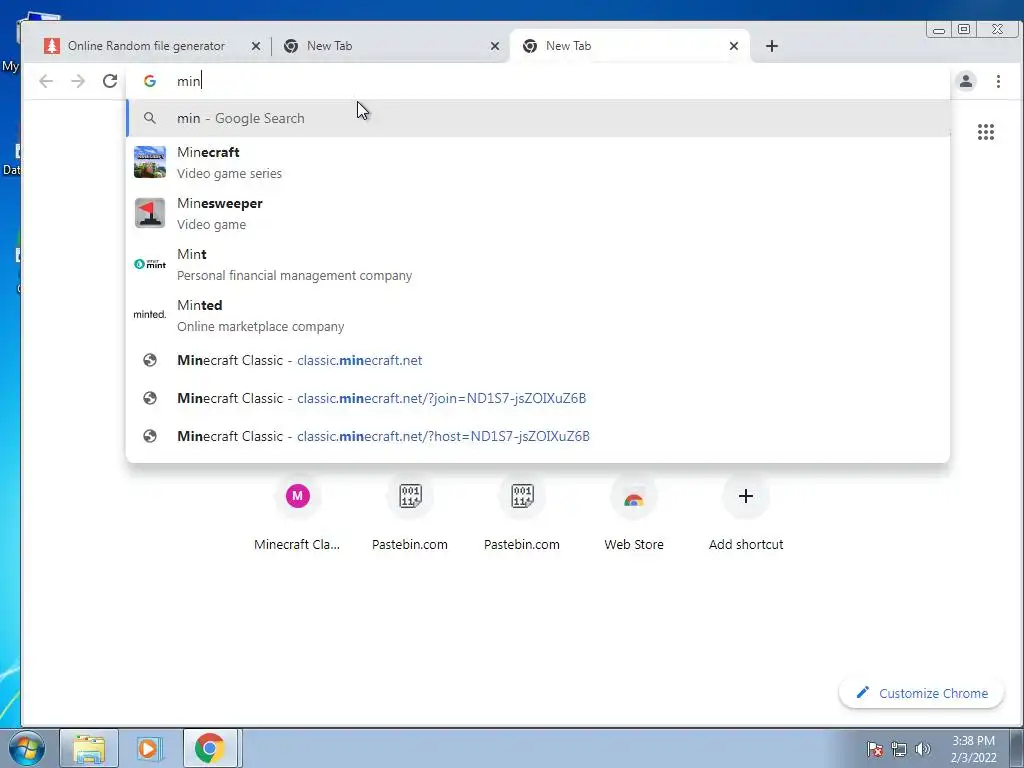Open the classic.minecraft.net ?host= suggestion
This screenshot has width=1024, height=768.
(x=538, y=436)
